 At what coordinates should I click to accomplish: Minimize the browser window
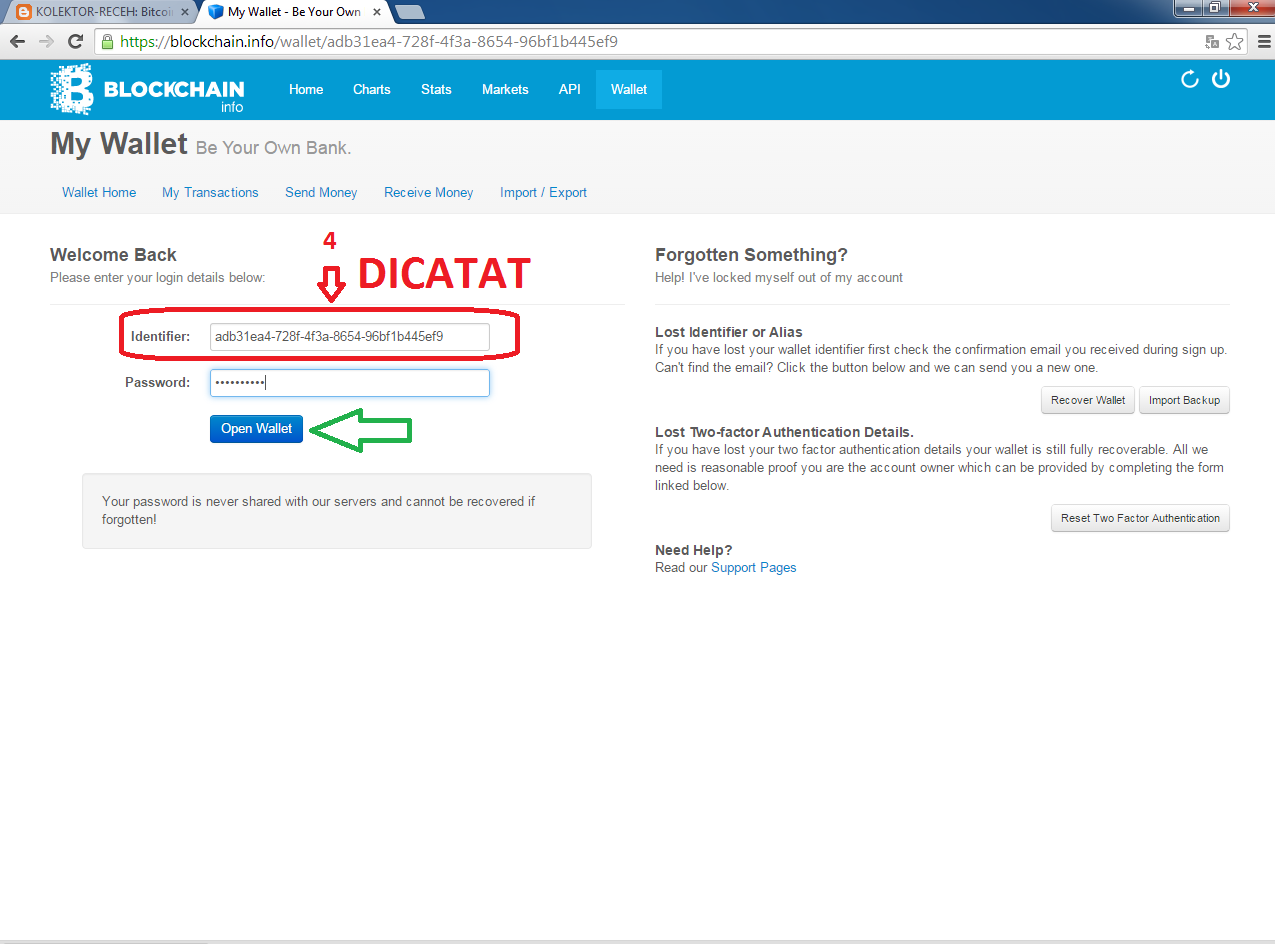point(1188,8)
